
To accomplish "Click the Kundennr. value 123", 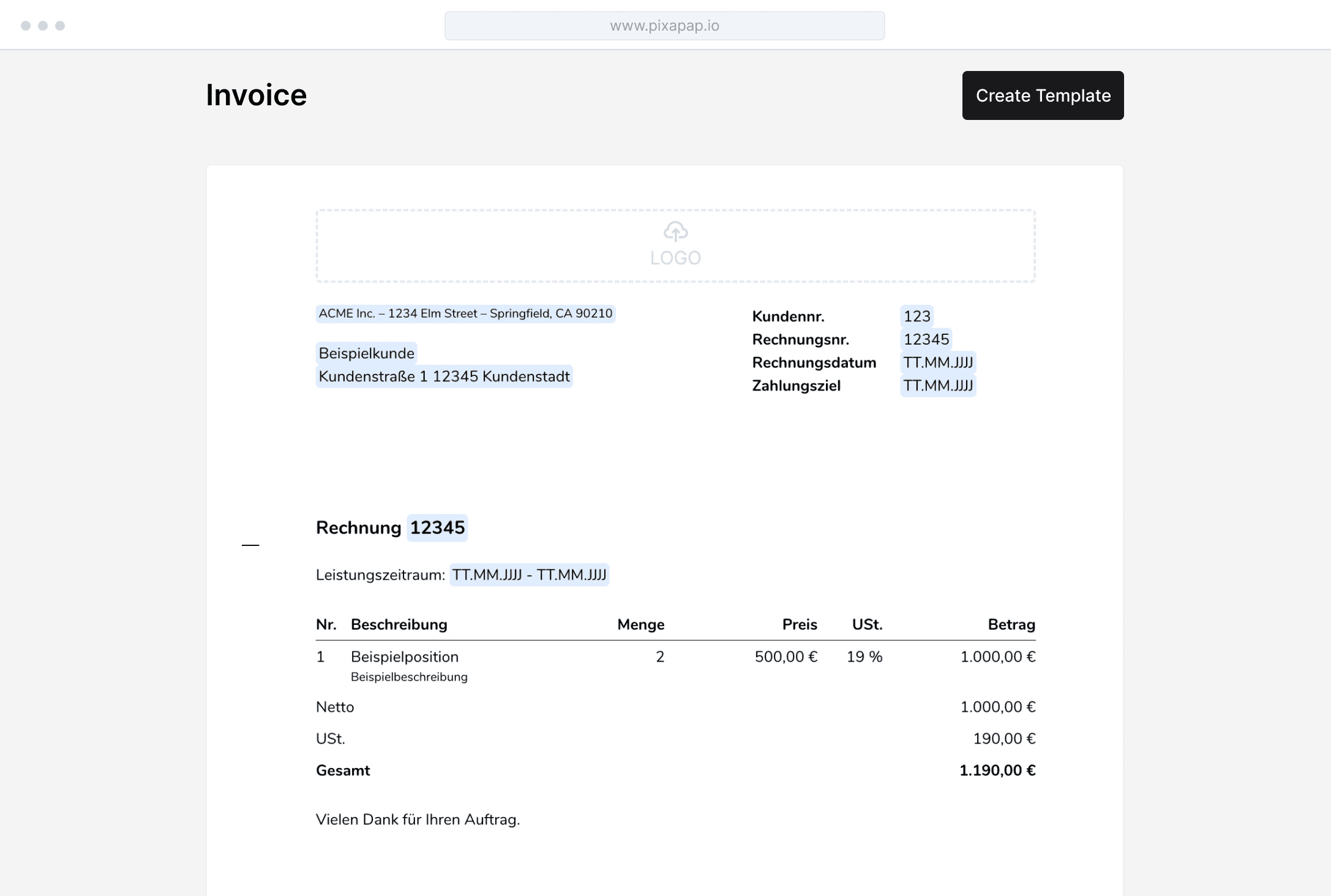I will coord(917,316).
